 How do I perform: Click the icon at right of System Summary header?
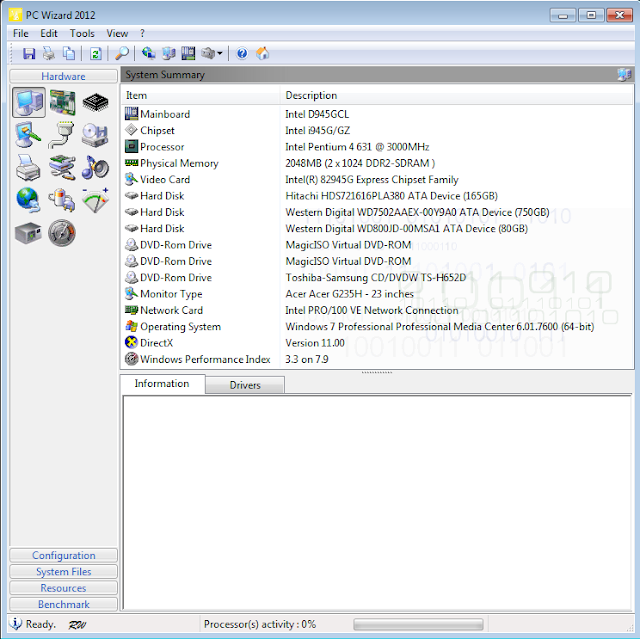(624, 75)
